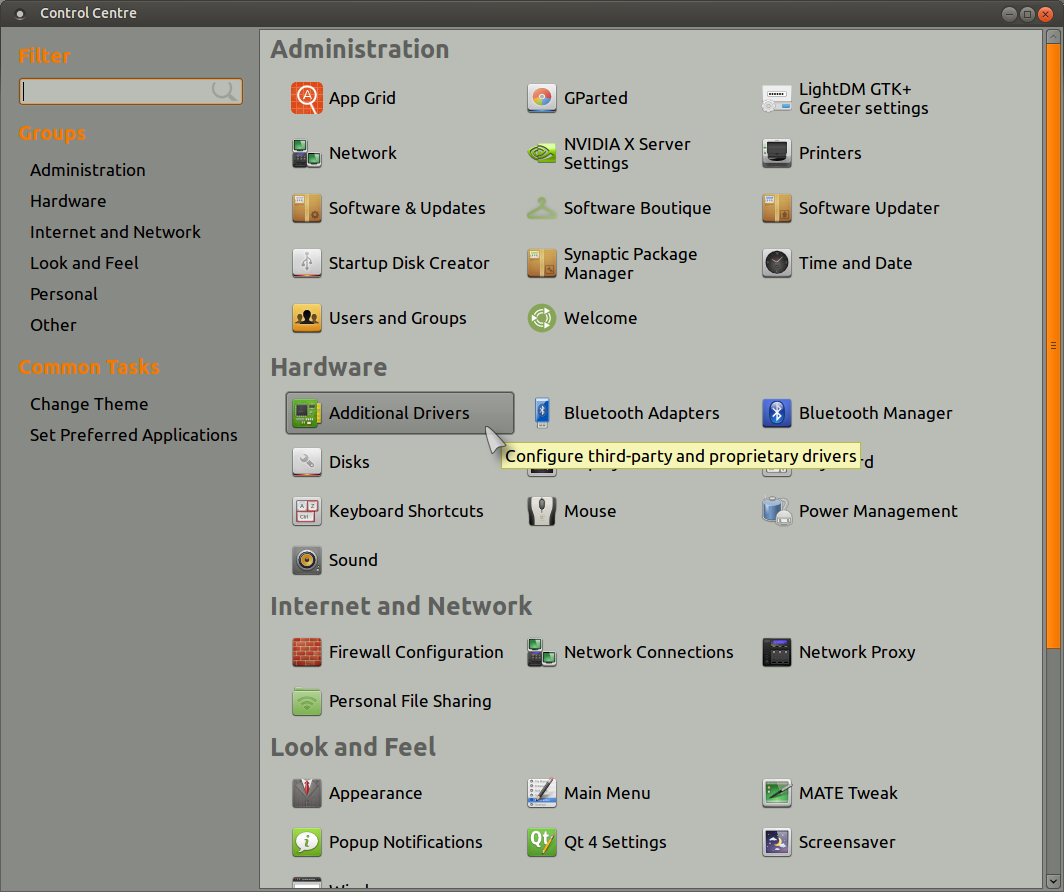Open Set Preferred Applications task
The image size is (1064, 892).
coord(134,435)
